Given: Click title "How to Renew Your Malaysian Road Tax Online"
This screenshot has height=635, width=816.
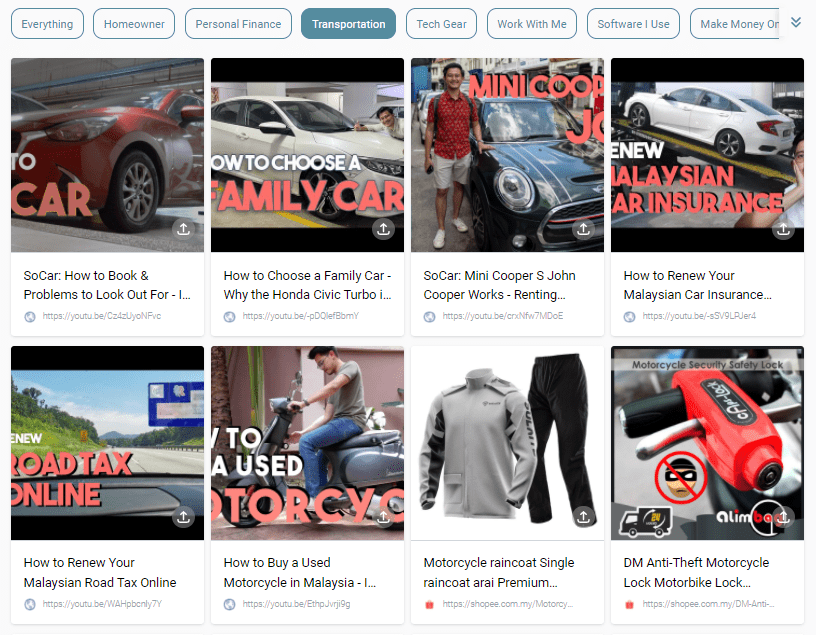Looking at the screenshot, I should [100, 573].
